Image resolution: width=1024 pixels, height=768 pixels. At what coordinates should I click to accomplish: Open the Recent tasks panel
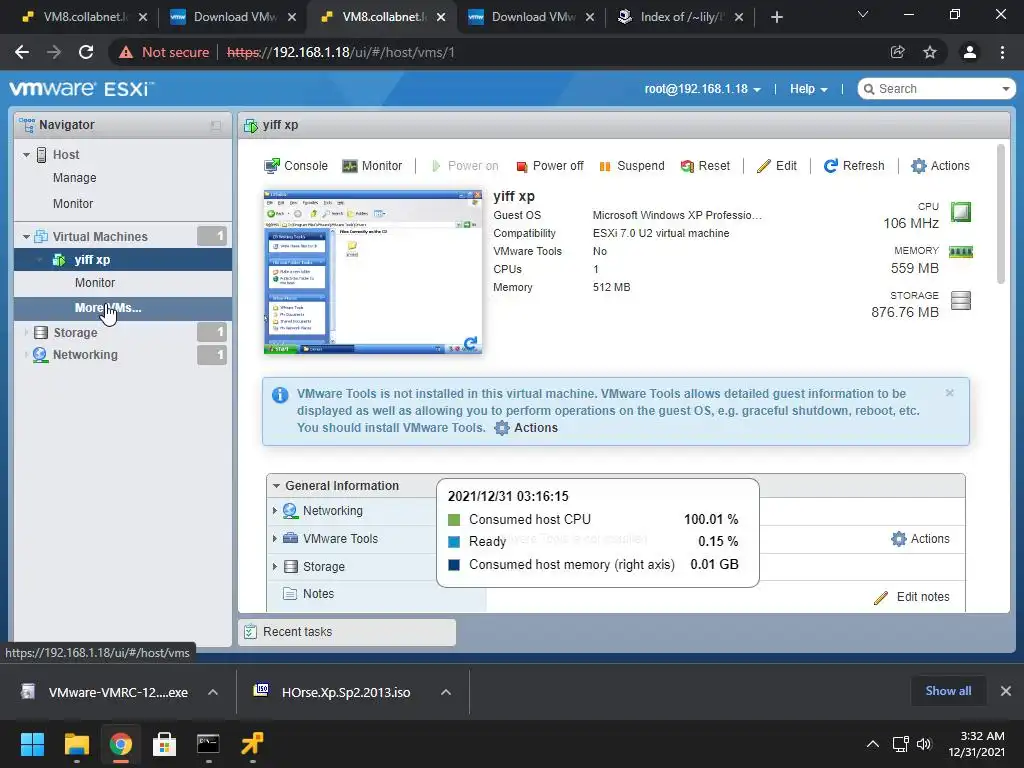pos(347,632)
